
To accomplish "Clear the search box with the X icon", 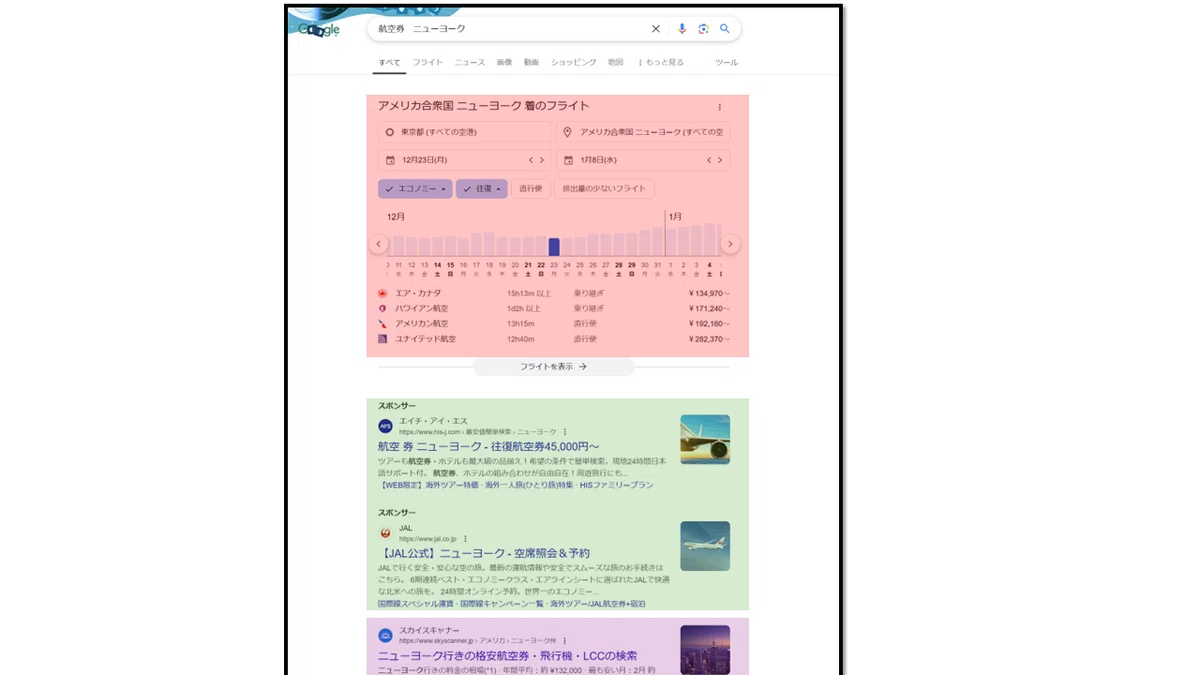I will [656, 29].
